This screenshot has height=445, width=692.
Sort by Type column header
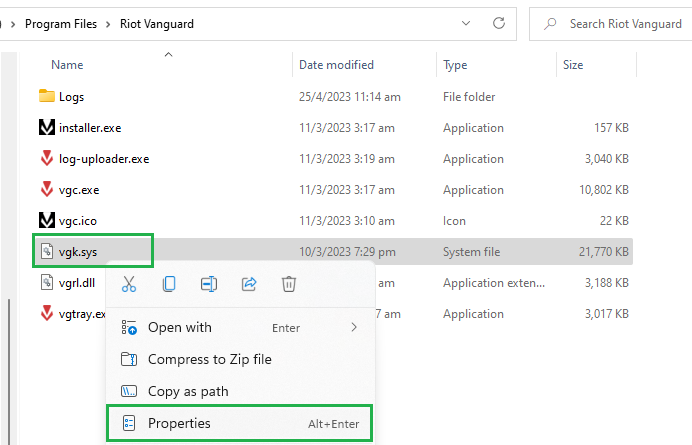455,65
